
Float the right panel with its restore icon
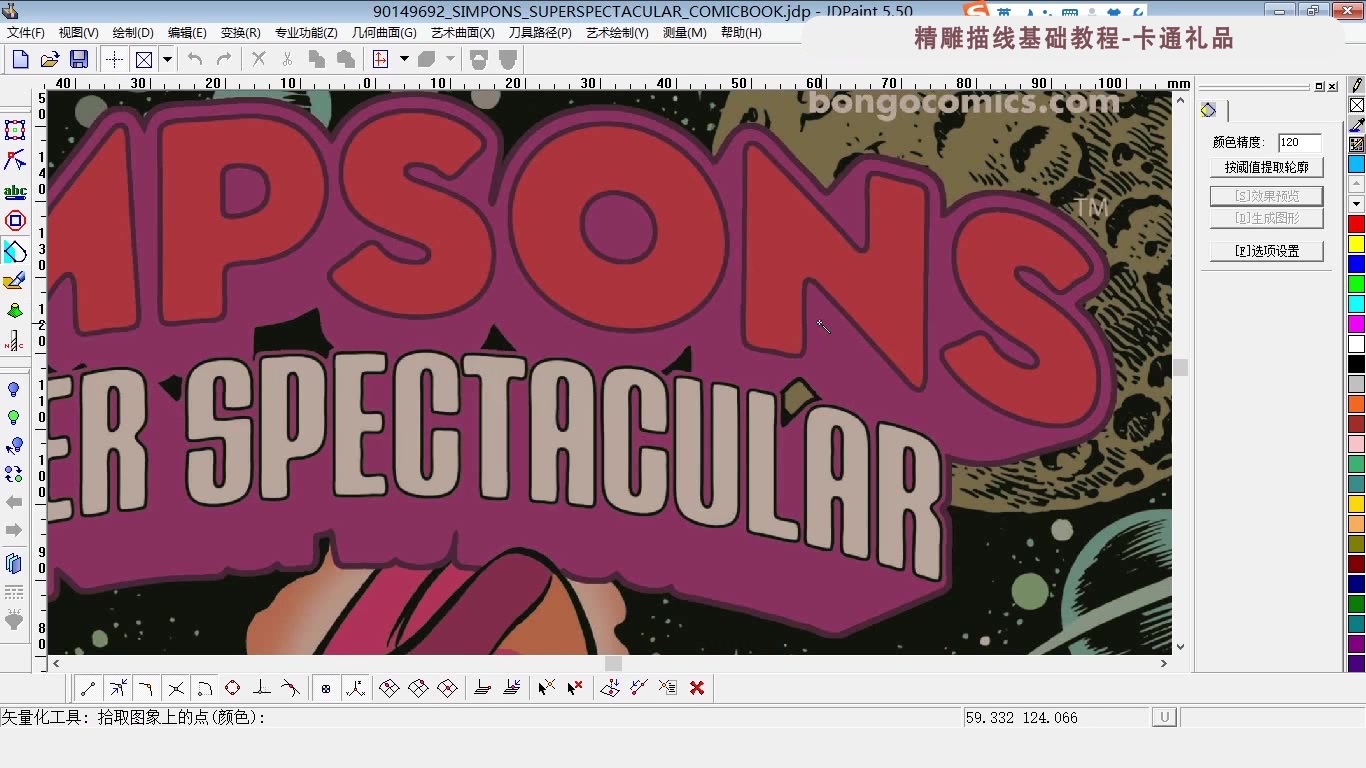[x=1320, y=87]
